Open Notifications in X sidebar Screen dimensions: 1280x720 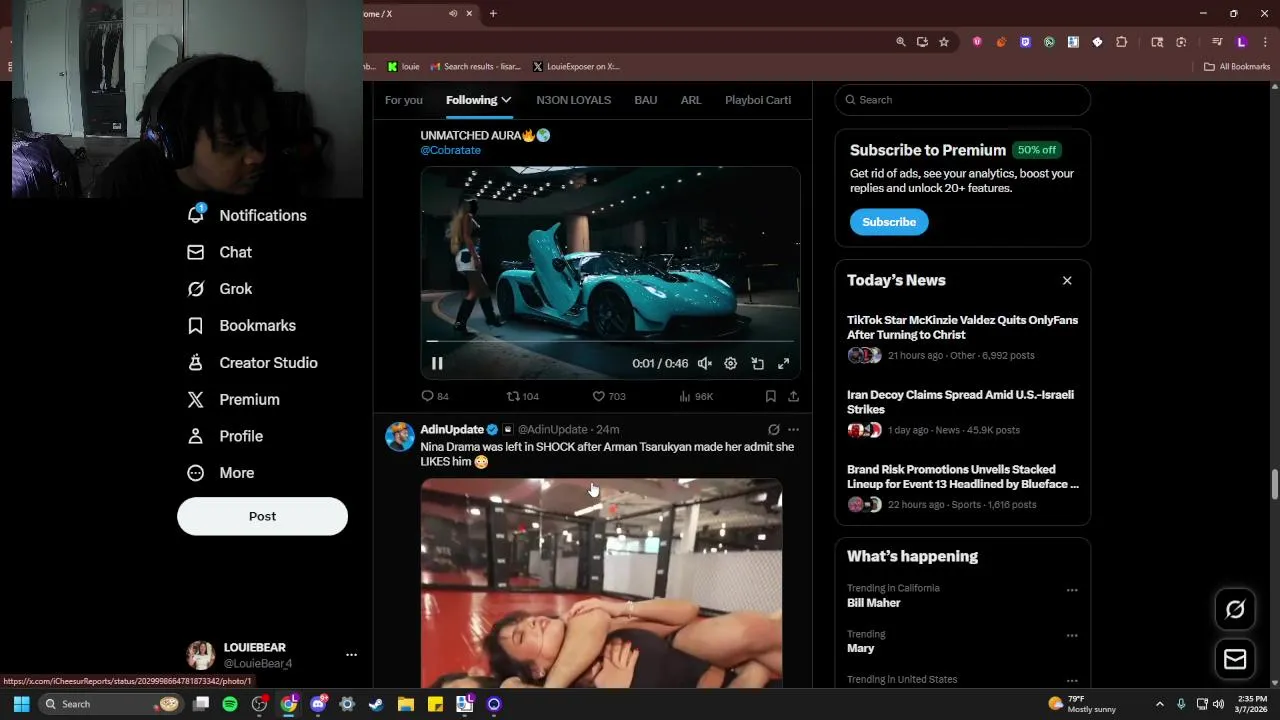[247, 215]
